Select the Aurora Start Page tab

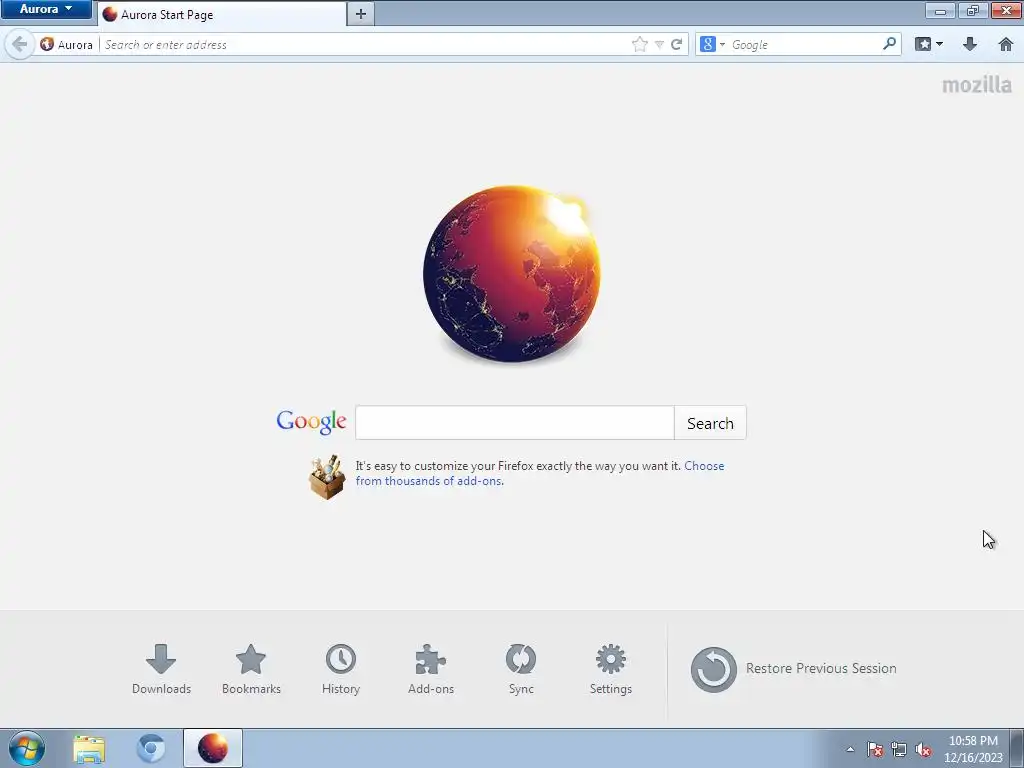coord(222,14)
